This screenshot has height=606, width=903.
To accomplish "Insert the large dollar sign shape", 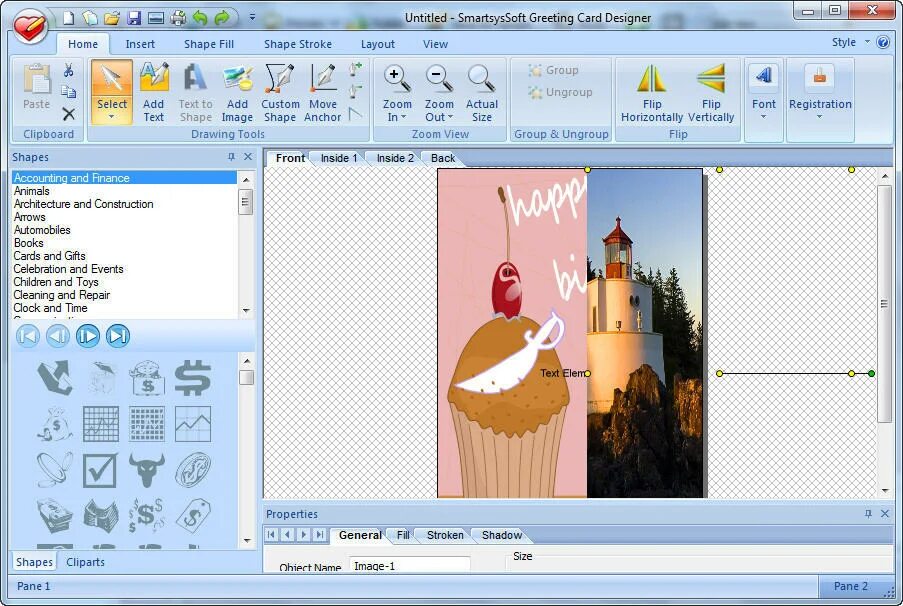I will tap(192, 378).
